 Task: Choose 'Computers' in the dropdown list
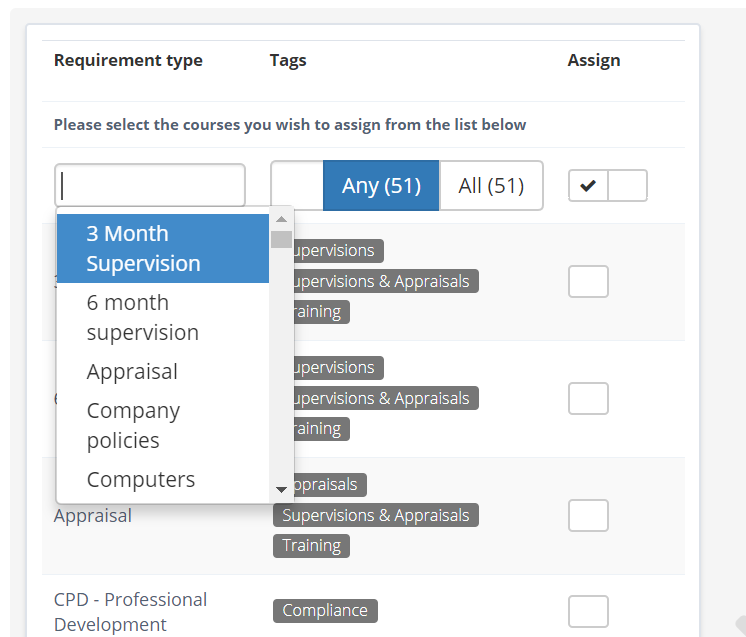[163, 480]
